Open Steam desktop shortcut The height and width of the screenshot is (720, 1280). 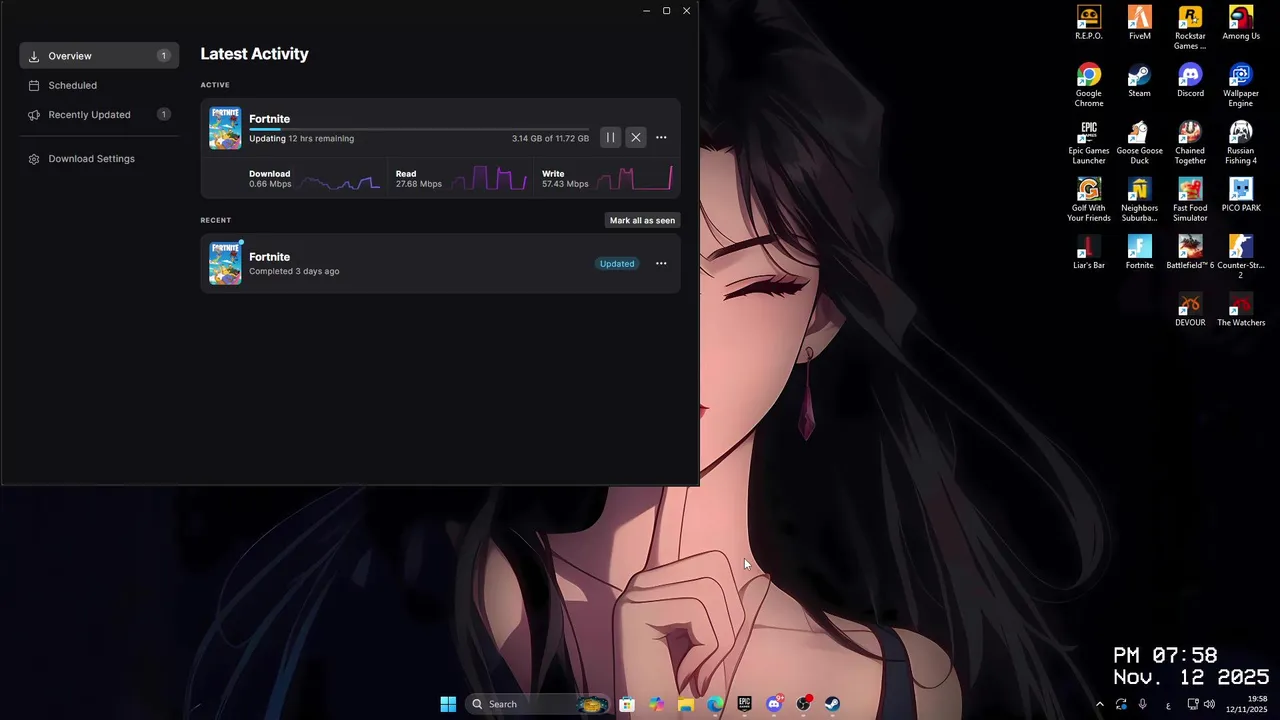tap(1140, 80)
